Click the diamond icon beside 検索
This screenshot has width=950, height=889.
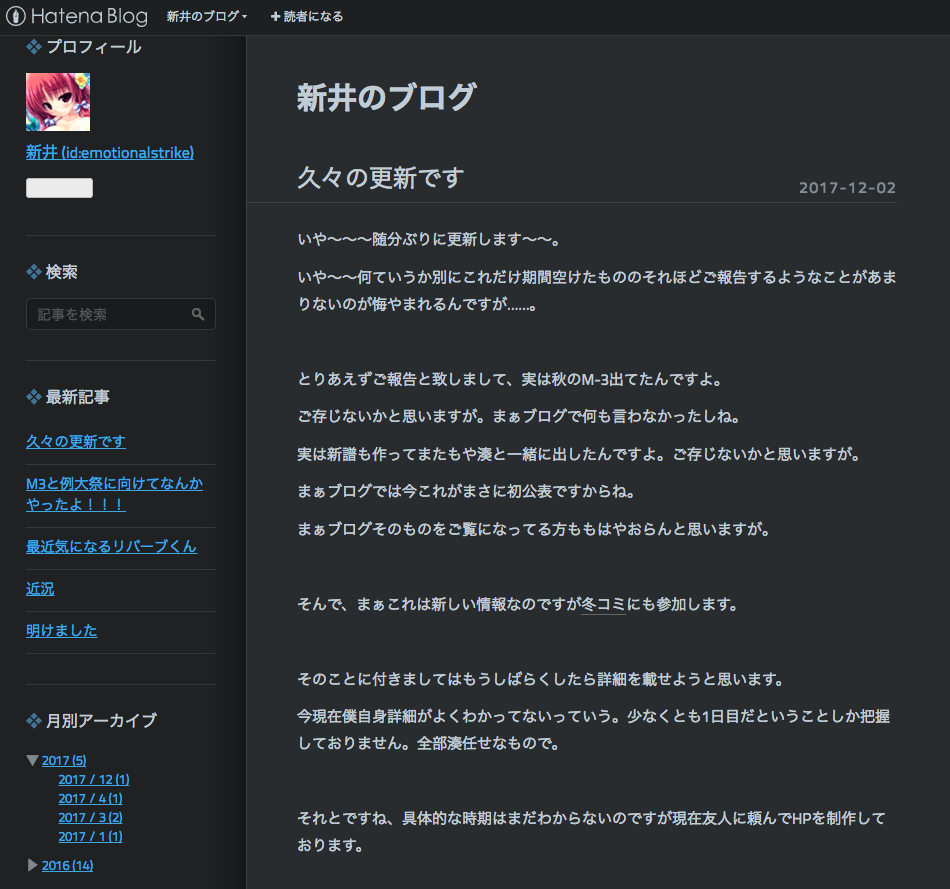pos(31,271)
